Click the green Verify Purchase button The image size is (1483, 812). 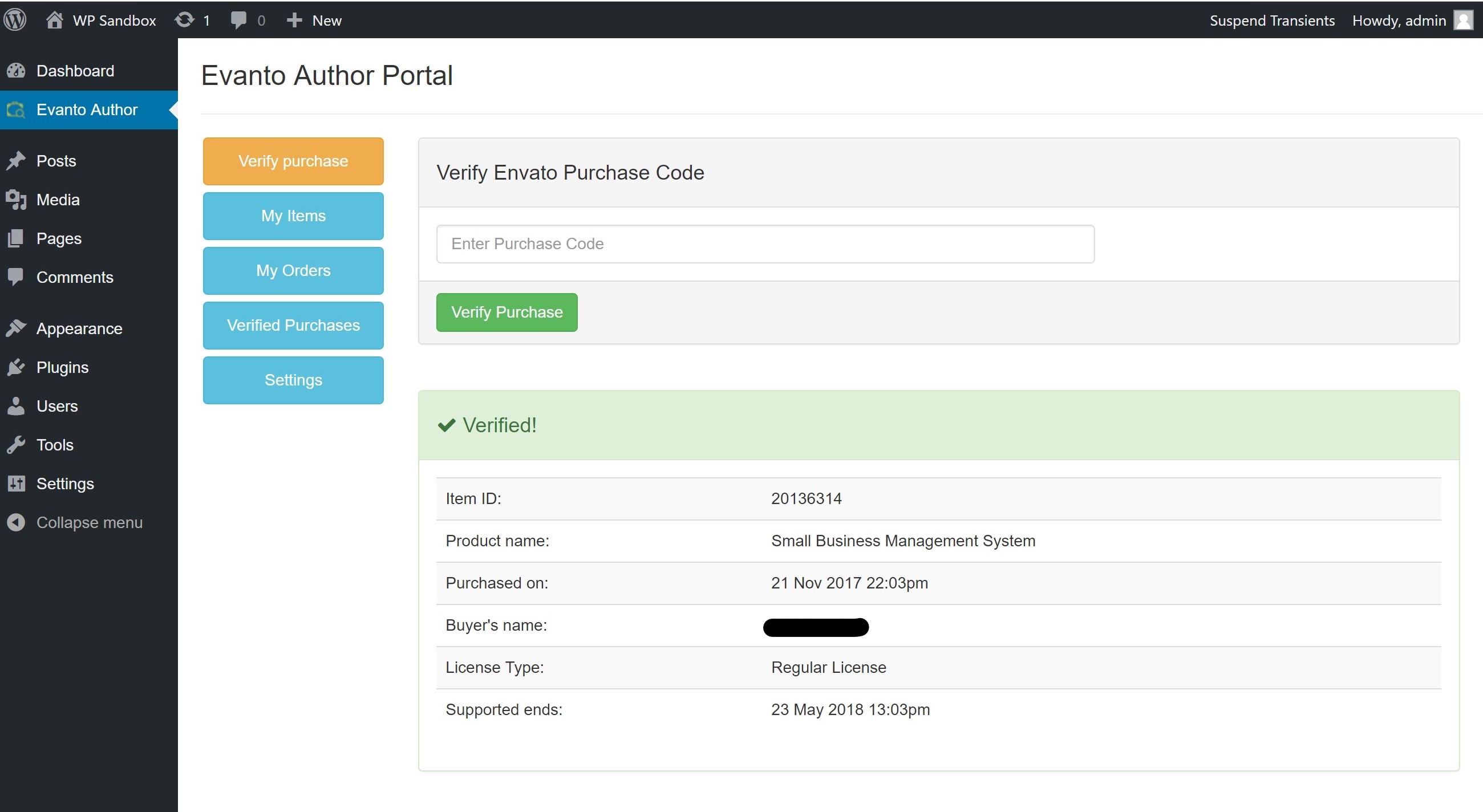click(x=507, y=312)
